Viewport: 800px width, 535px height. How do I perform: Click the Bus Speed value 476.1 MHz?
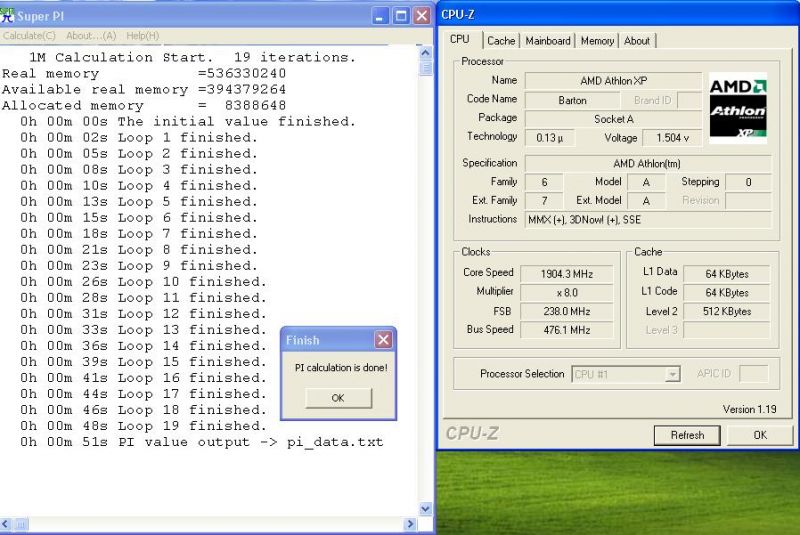[x=567, y=330]
